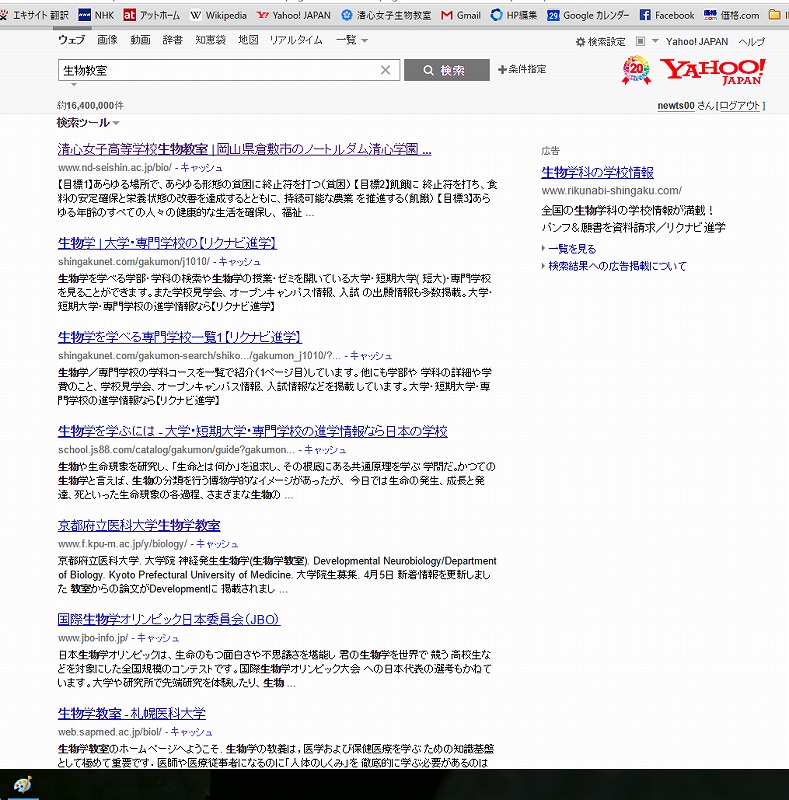Select the リアルタイム search tab

tap(296, 40)
